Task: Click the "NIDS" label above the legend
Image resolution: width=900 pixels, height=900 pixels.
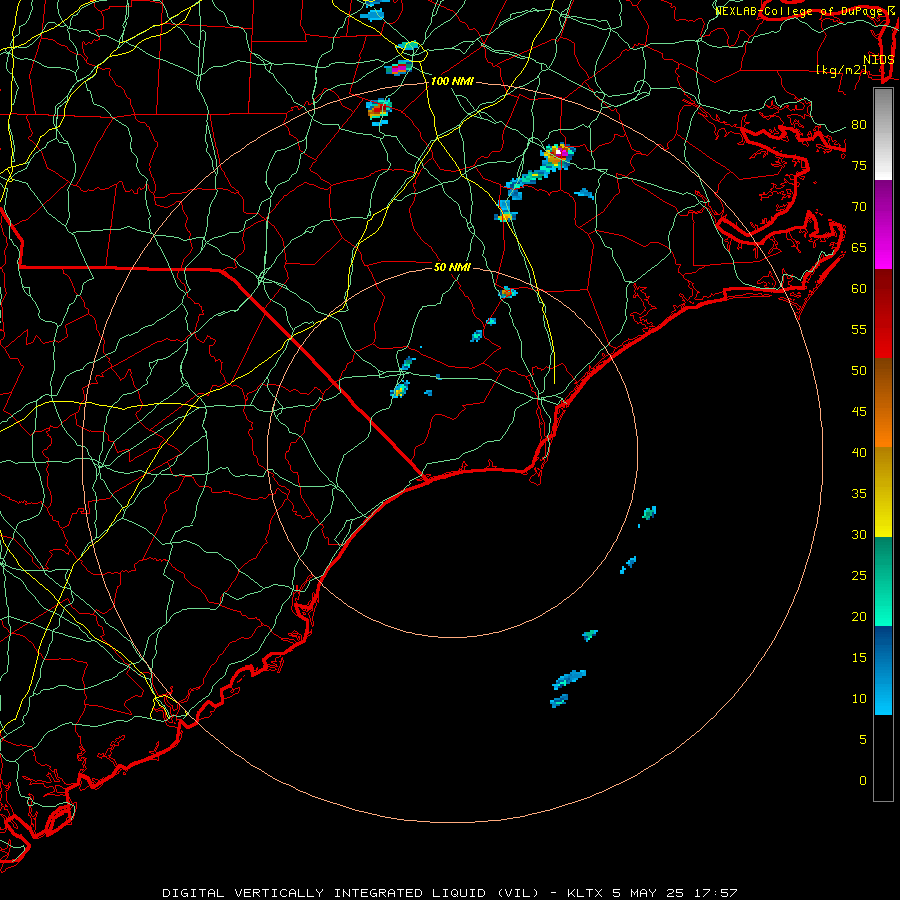Action: coord(879,60)
